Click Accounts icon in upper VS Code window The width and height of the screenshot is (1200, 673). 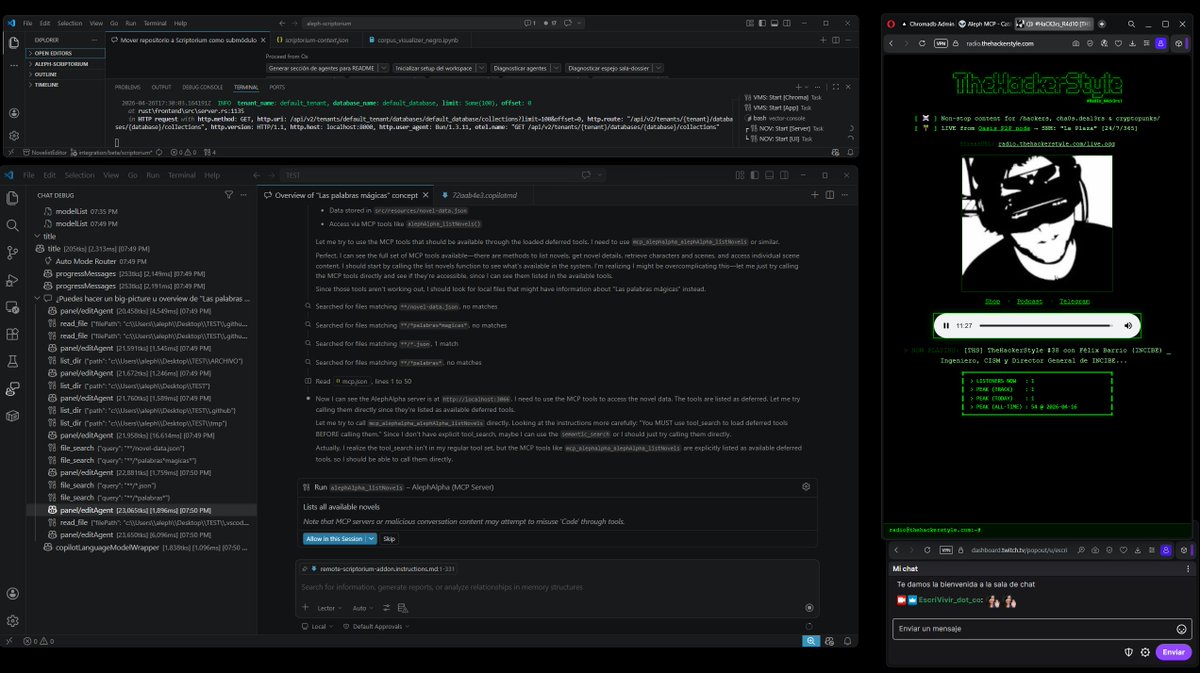pos(14,113)
